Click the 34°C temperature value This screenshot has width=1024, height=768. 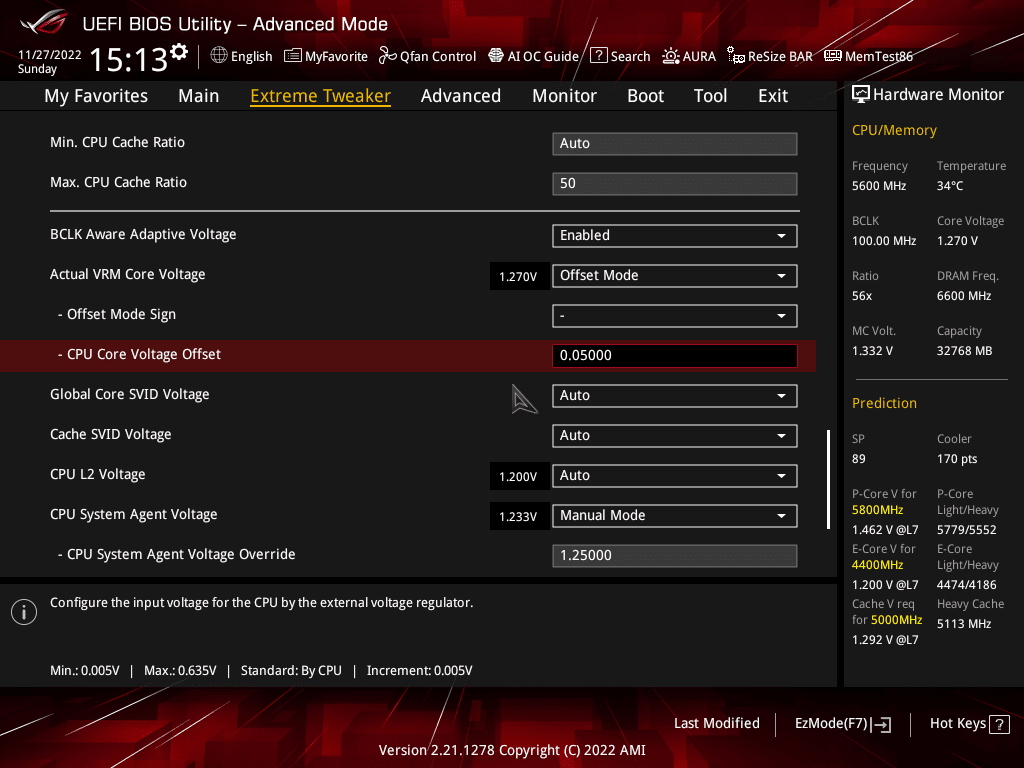pos(950,186)
